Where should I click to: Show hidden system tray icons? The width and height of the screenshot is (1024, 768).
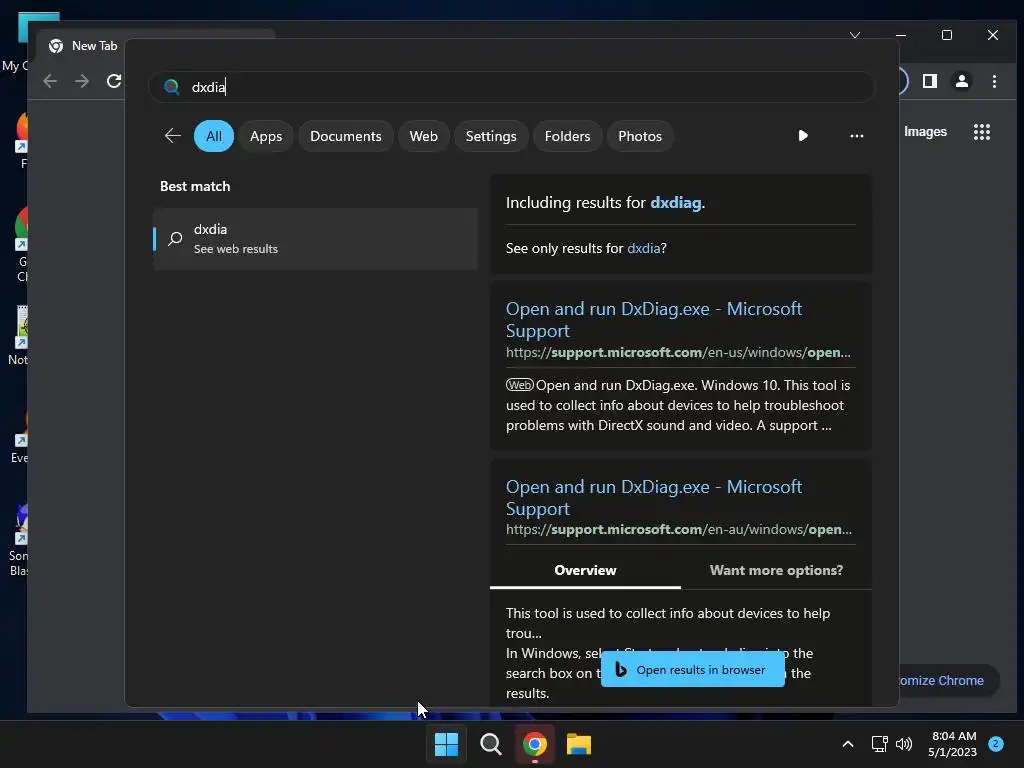848,744
